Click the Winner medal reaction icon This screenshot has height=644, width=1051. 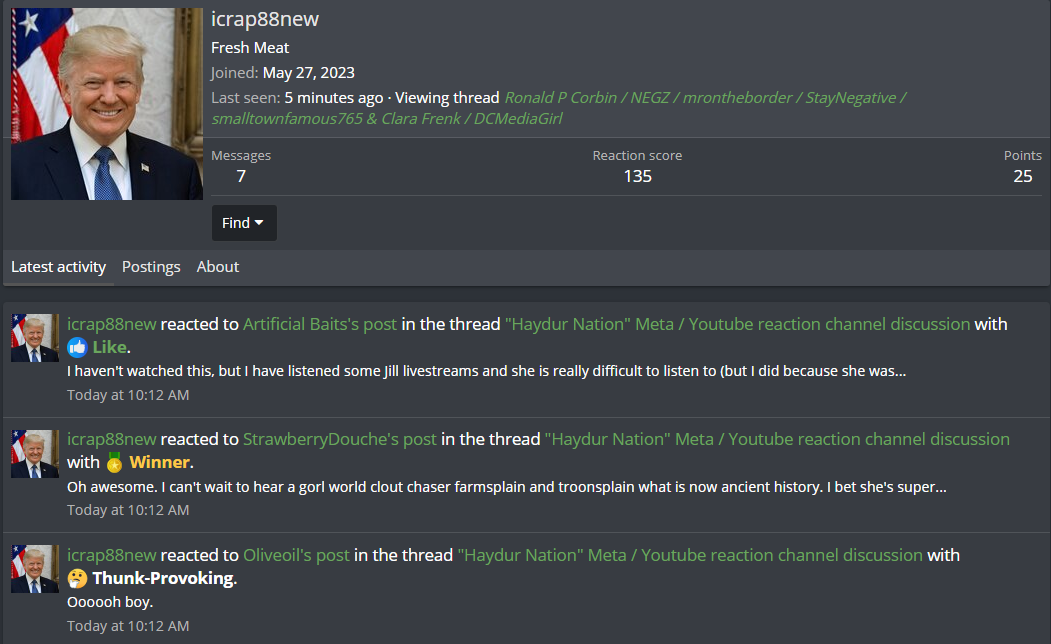115,462
